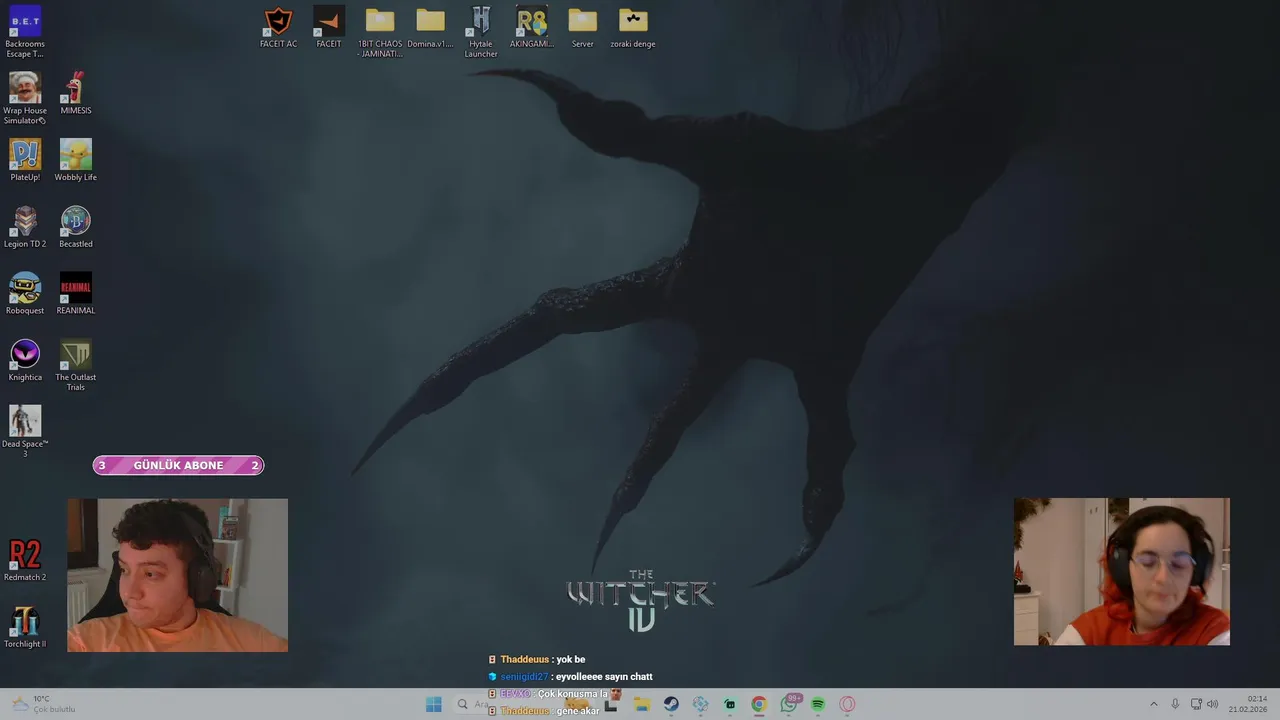This screenshot has height=720, width=1280.
Task: Launch Wrap House Simulator from desktop
Action: (25, 98)
